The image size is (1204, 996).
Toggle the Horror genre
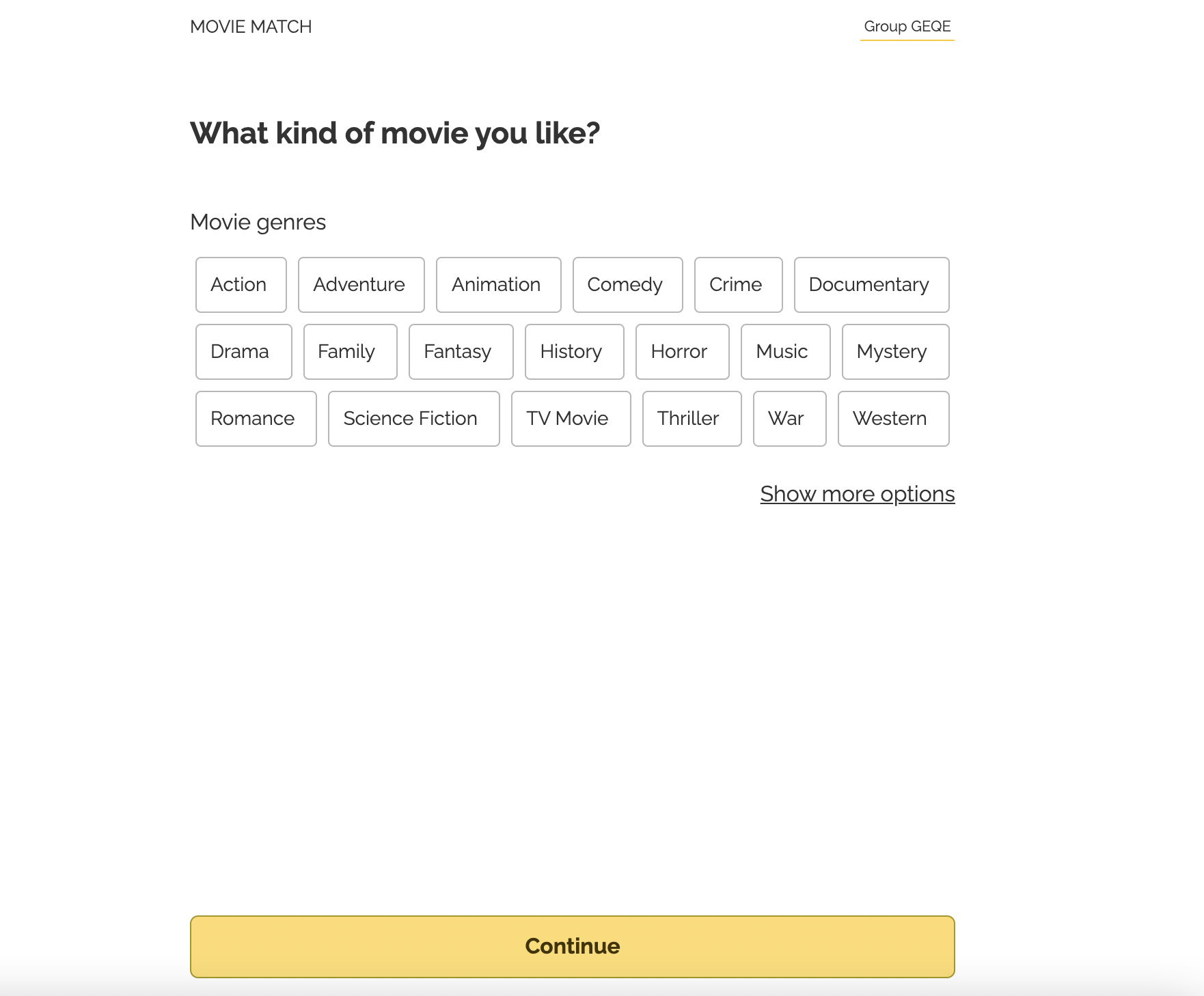coord(682,352)
